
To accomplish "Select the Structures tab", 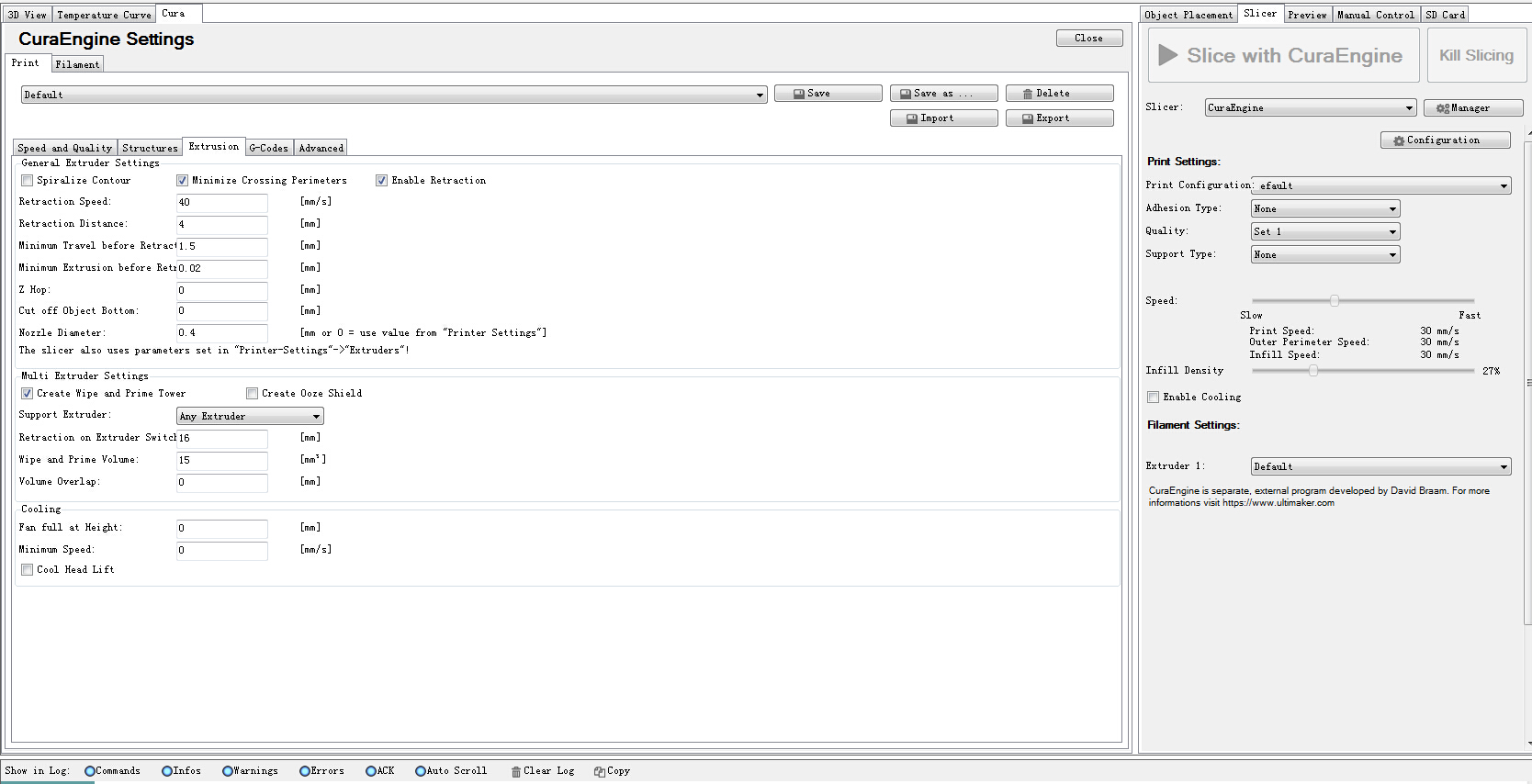I will pyautogui.click(x=150, y=148).
